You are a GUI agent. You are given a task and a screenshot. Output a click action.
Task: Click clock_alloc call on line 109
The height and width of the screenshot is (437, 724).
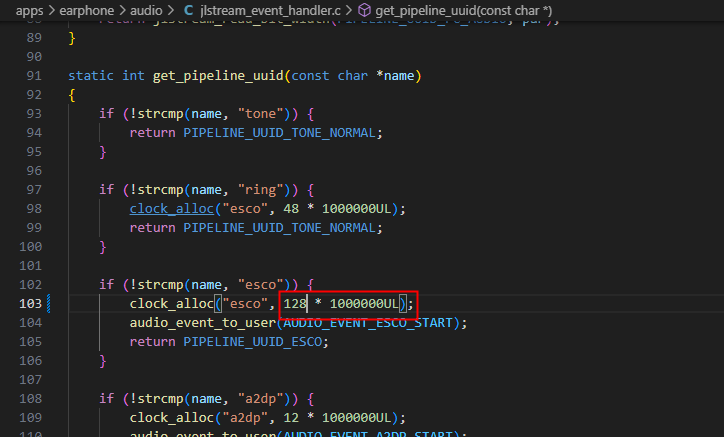tap(172, 418)
